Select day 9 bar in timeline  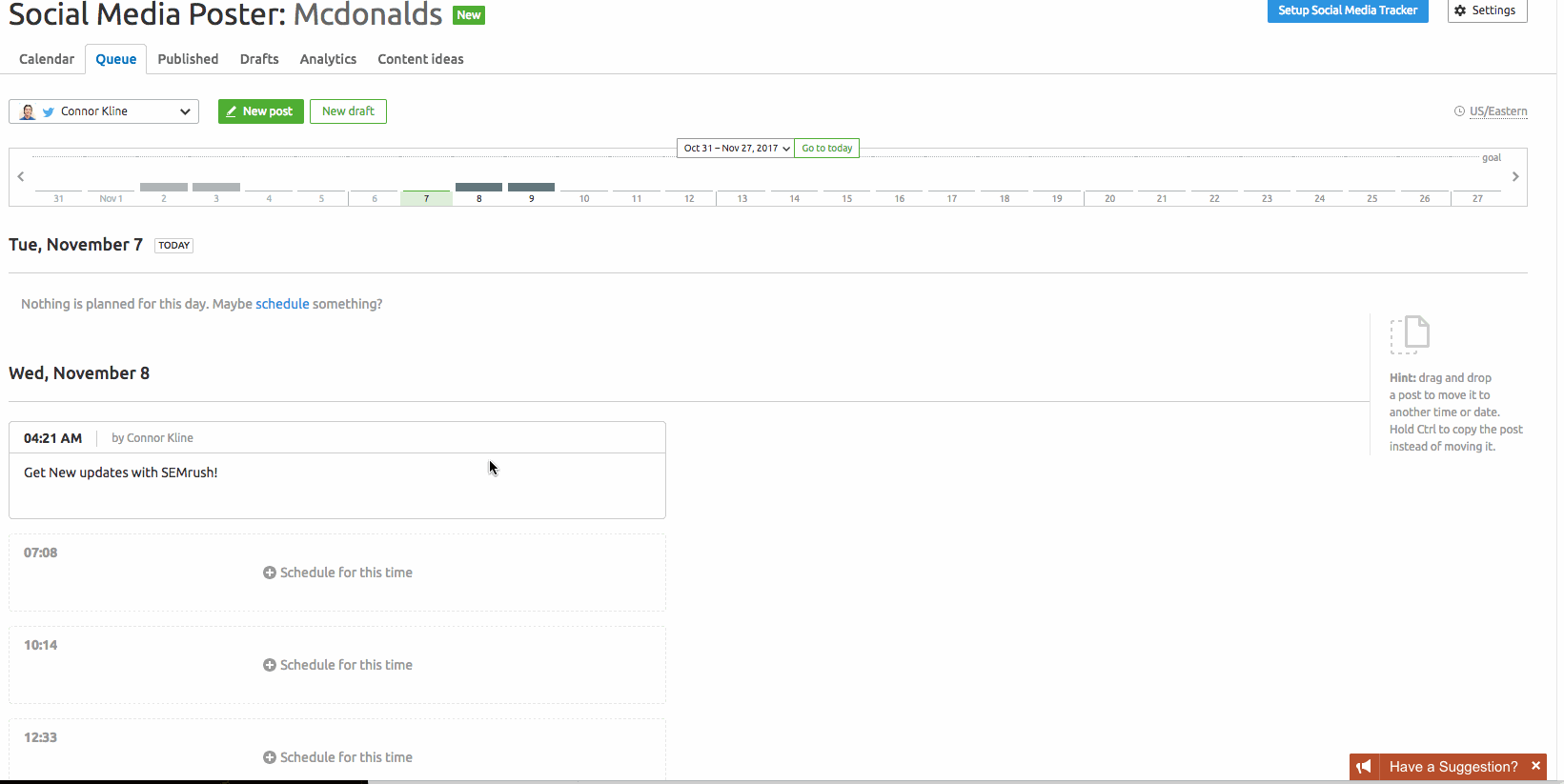pos(531,188)
